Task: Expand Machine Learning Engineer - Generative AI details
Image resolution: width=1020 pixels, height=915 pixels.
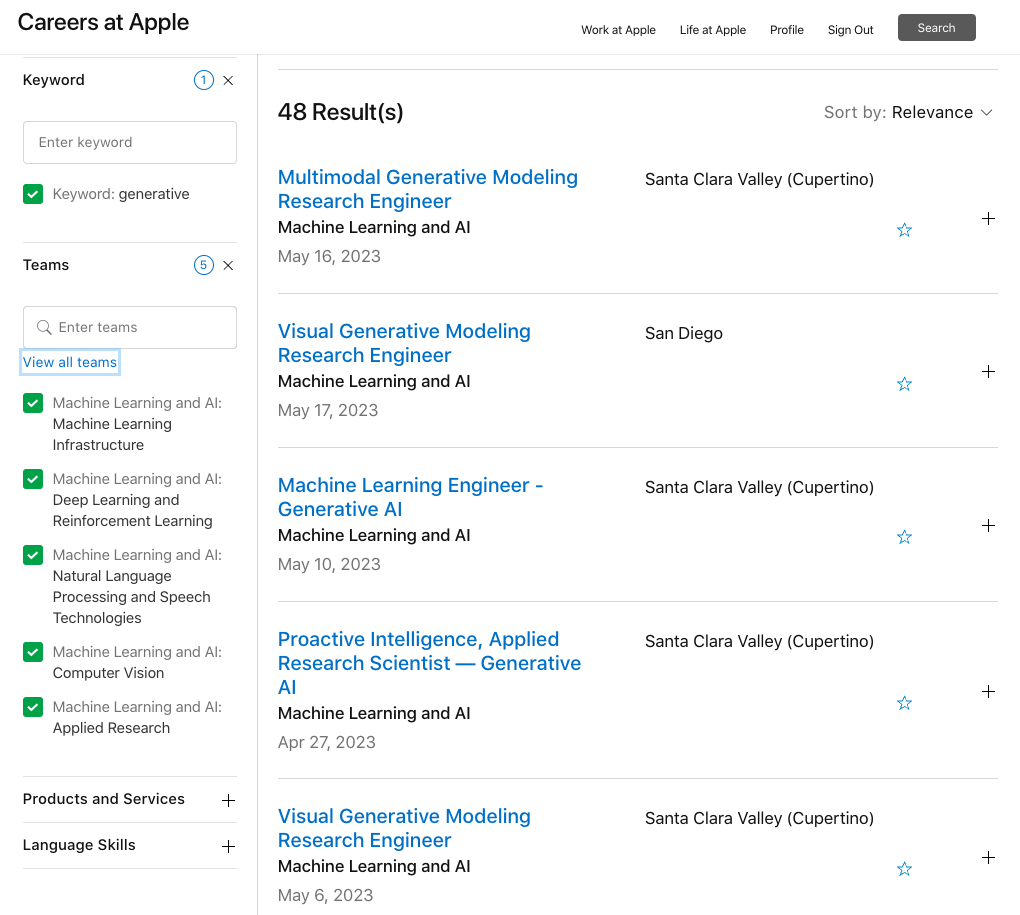Action: tap(988, 525)
